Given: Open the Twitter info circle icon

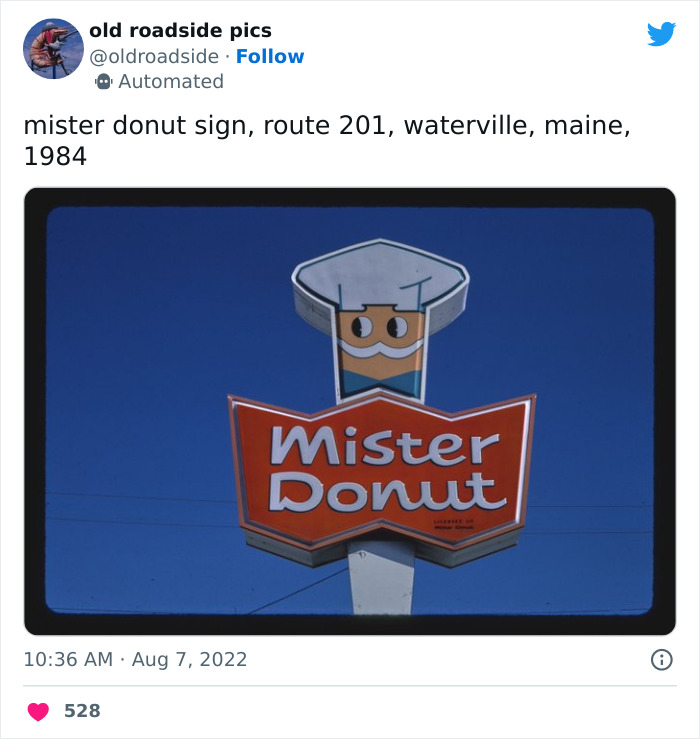Looking at the screenshot, I should pyautogui.click(x=661, y=659).
